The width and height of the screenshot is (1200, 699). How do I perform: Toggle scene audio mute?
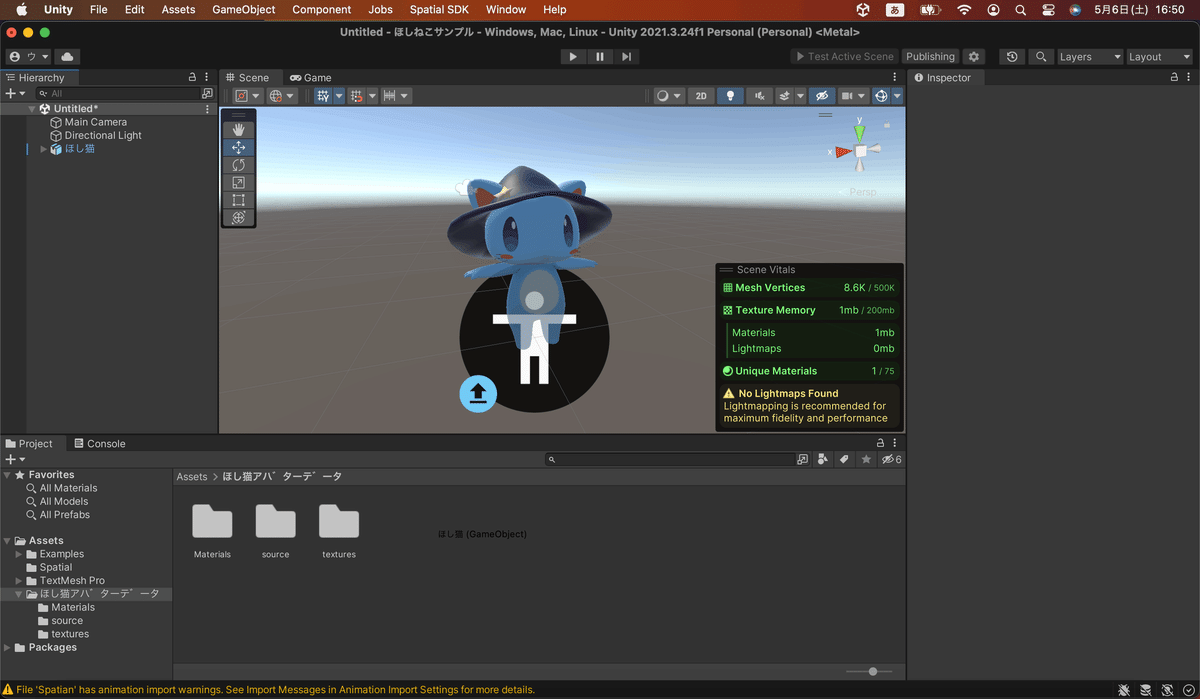coord(760,96)
